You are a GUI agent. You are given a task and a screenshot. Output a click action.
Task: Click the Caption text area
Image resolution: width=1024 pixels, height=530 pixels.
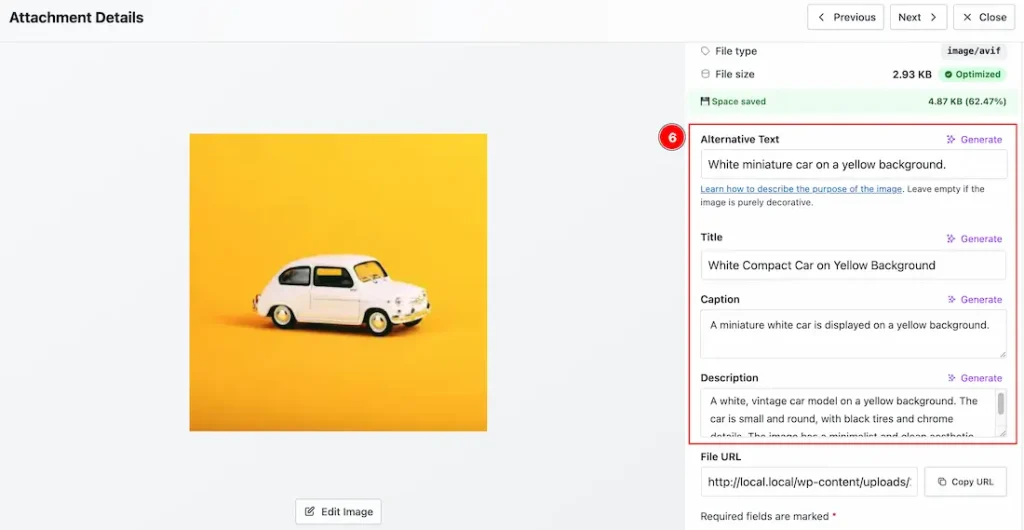(x=854, y=334)
